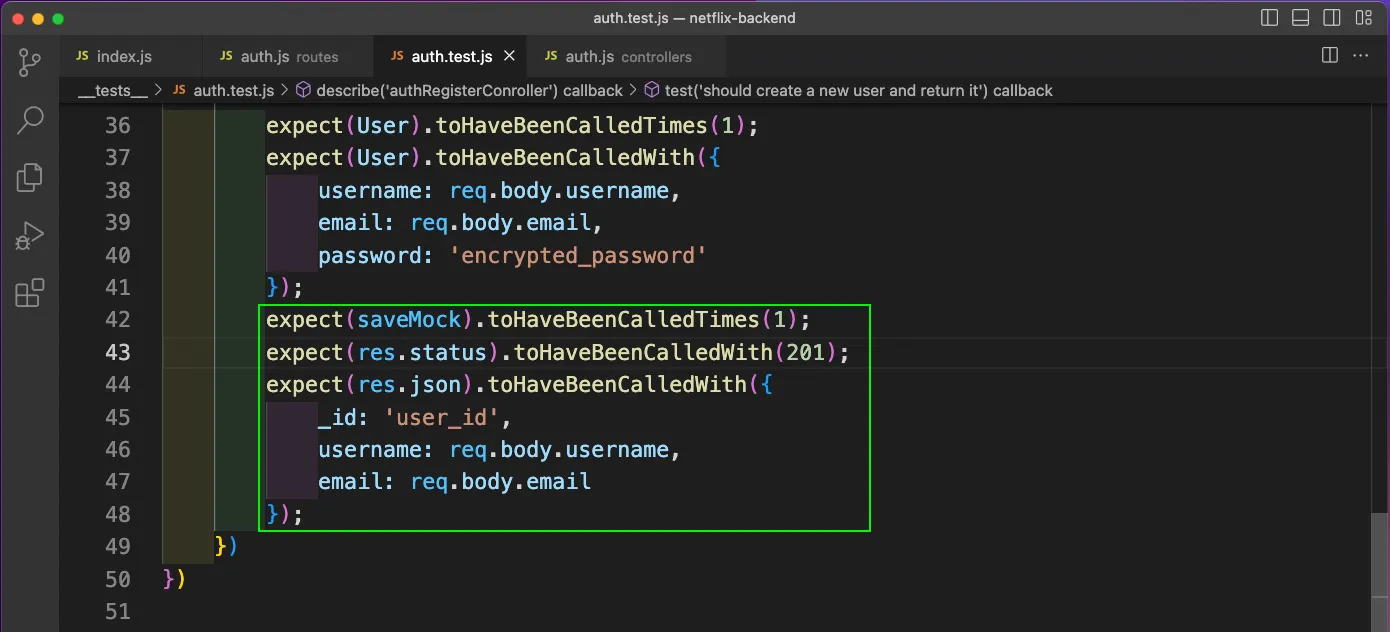Open the Extensions view
Viewport: 1390px width, 632px height.
(30, 293)
